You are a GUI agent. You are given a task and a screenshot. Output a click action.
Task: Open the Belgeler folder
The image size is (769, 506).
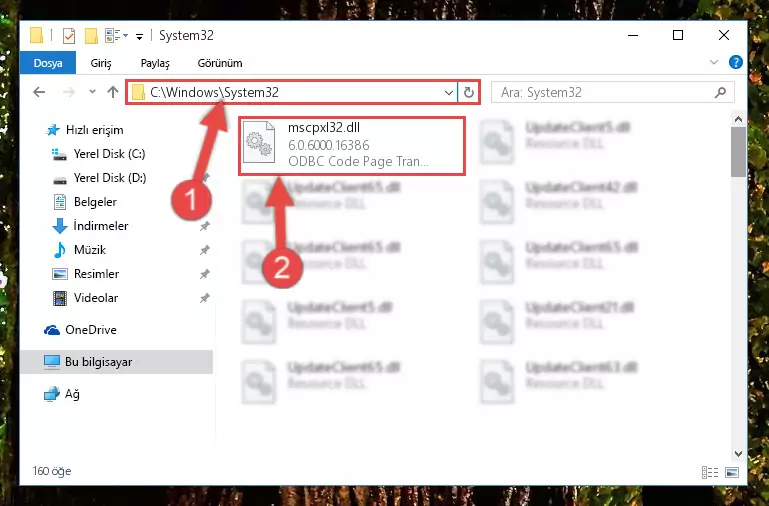tap(95, 202)
